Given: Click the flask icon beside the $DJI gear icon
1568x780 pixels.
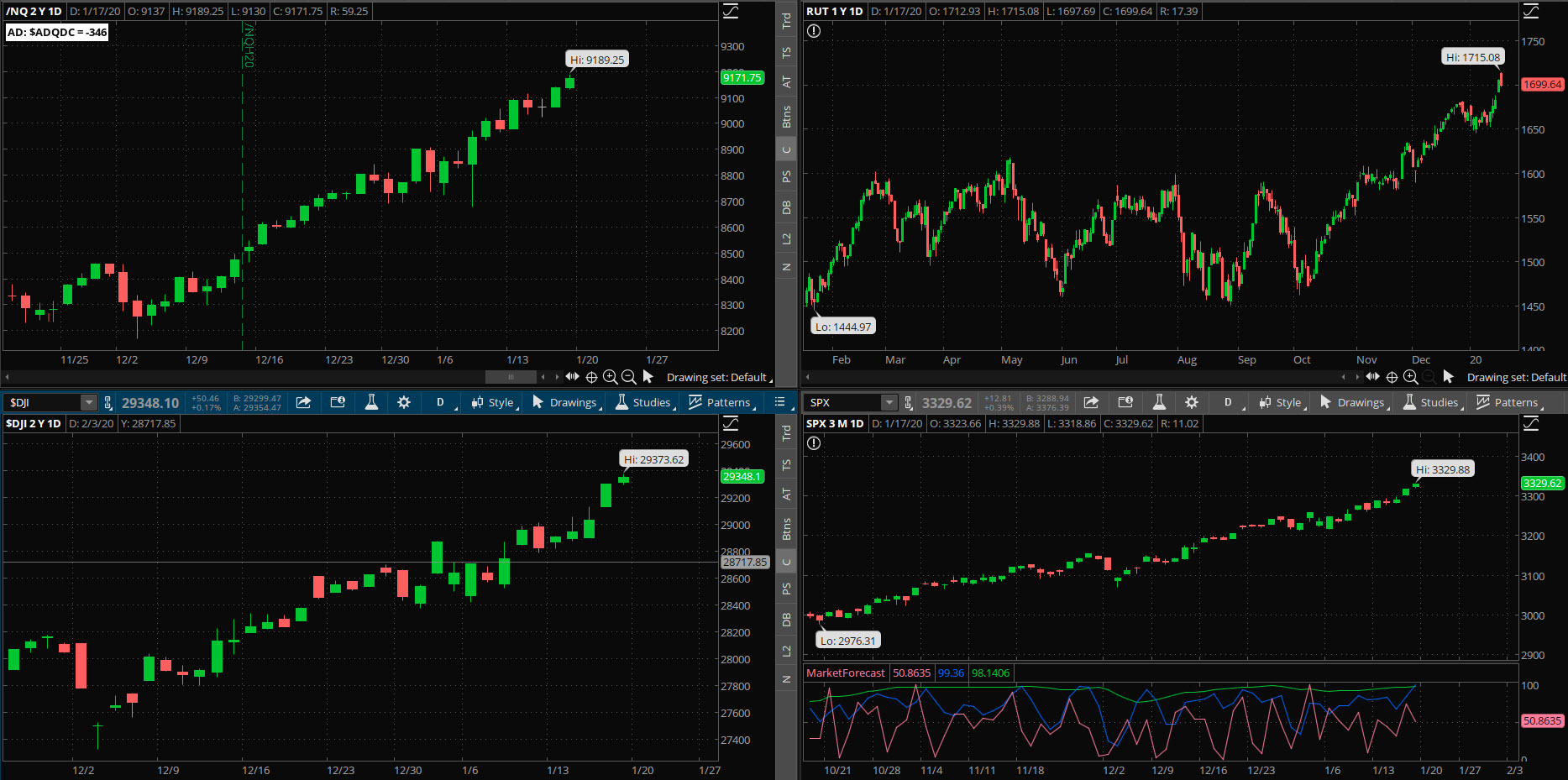Looking at the screenshot, I should click(x=370, y=402).
